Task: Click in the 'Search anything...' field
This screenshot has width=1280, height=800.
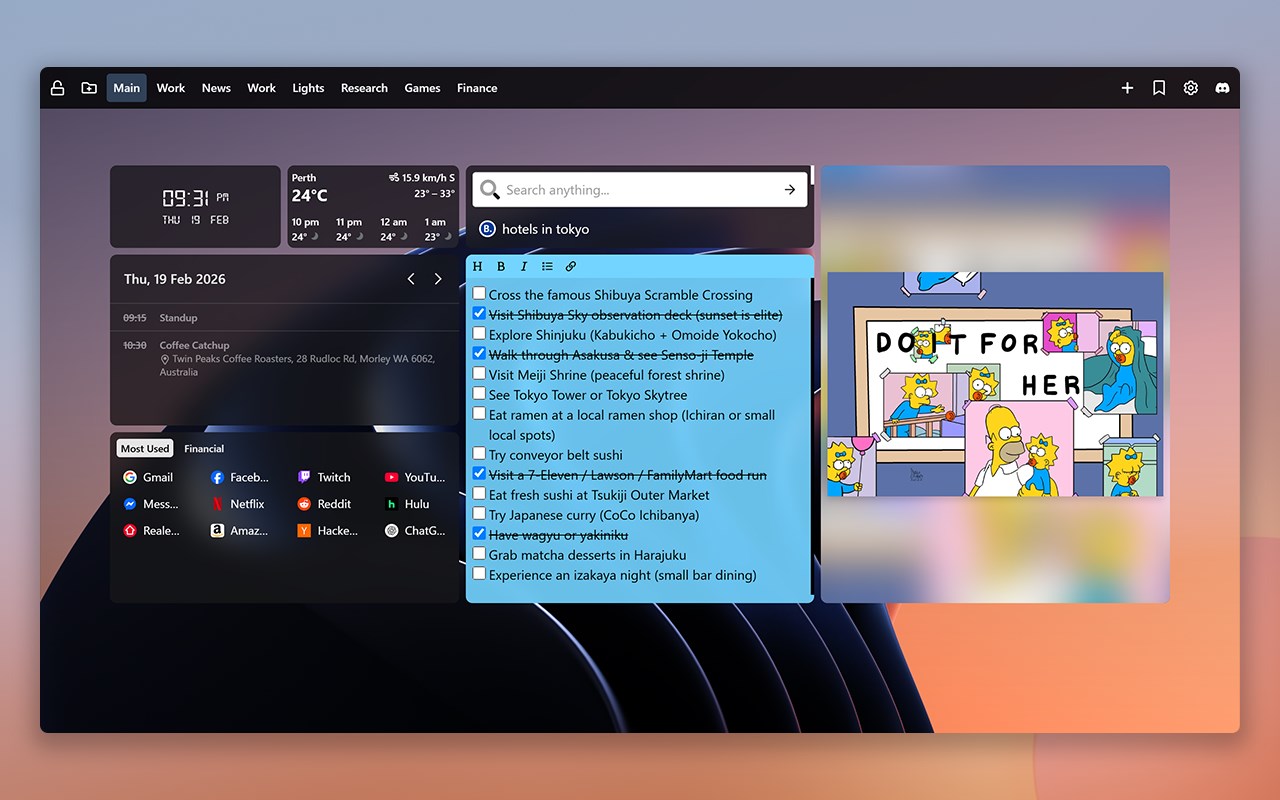Action: tap(640, 189)
